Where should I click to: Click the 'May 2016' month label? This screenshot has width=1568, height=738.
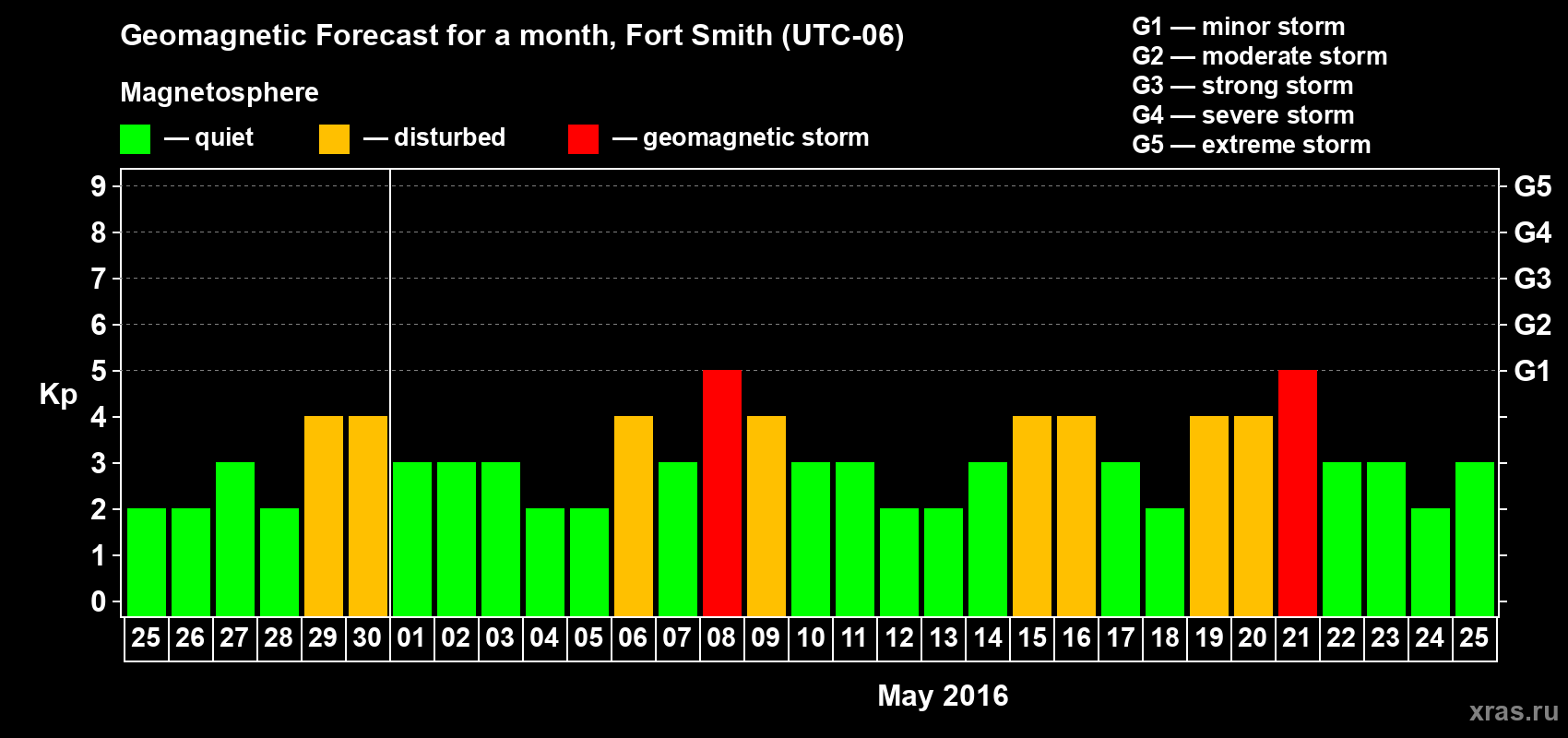[x=943, y=696]
